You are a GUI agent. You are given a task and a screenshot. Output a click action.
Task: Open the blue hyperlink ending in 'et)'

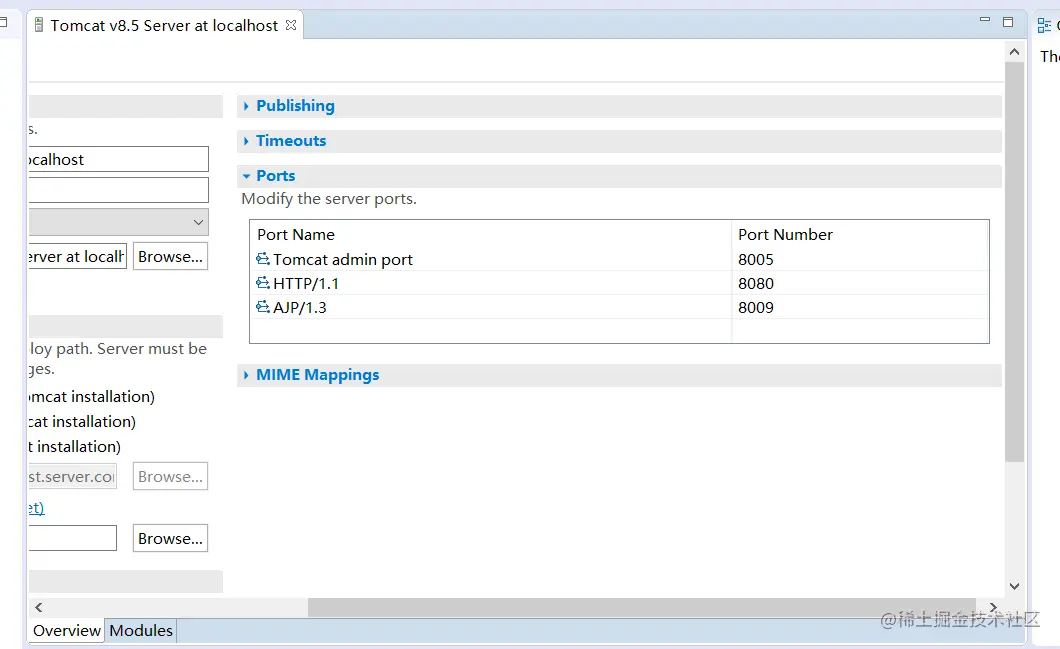[x=37, y=508]
